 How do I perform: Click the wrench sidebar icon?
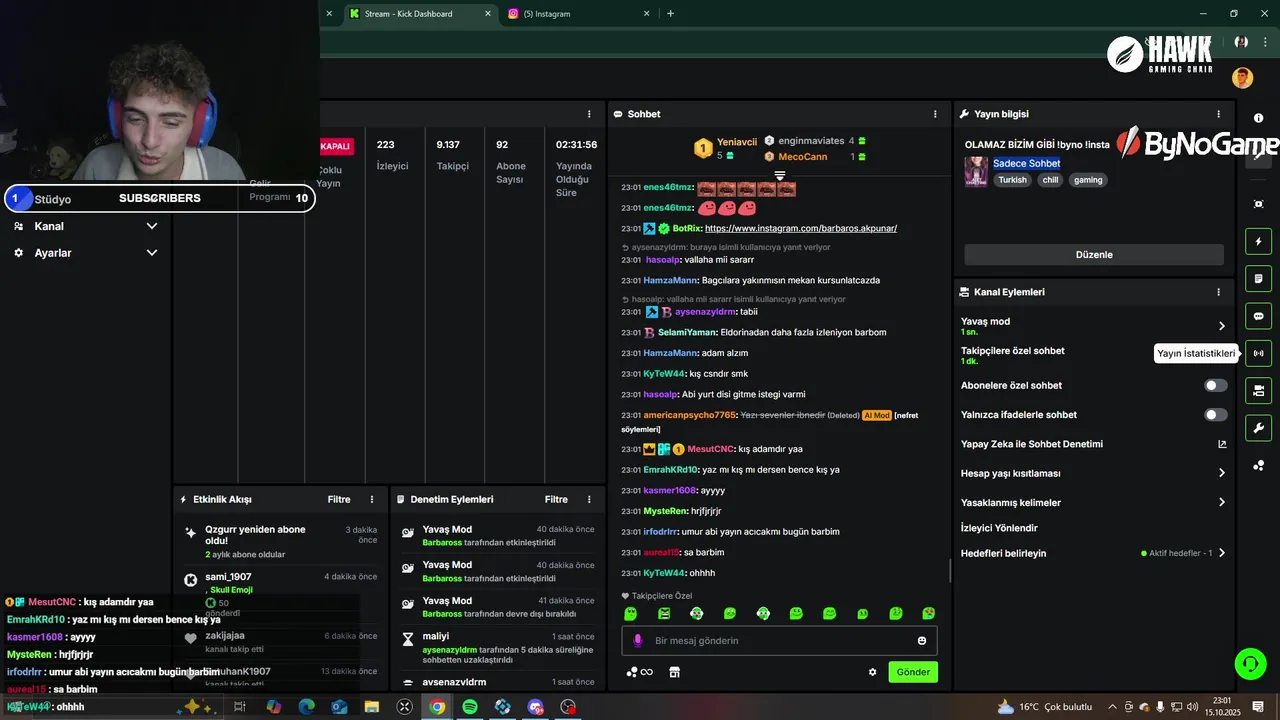pos(1258,428)
